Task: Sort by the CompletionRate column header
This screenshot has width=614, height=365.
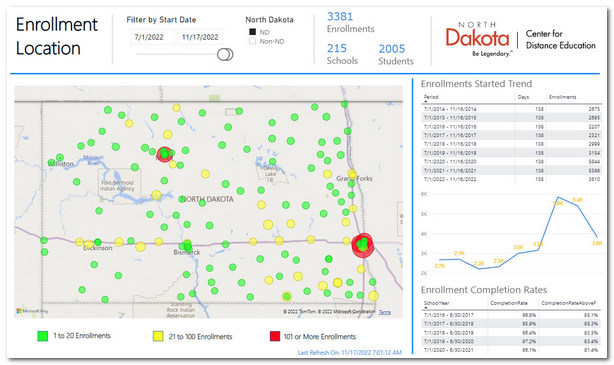Action: [509, 303]
